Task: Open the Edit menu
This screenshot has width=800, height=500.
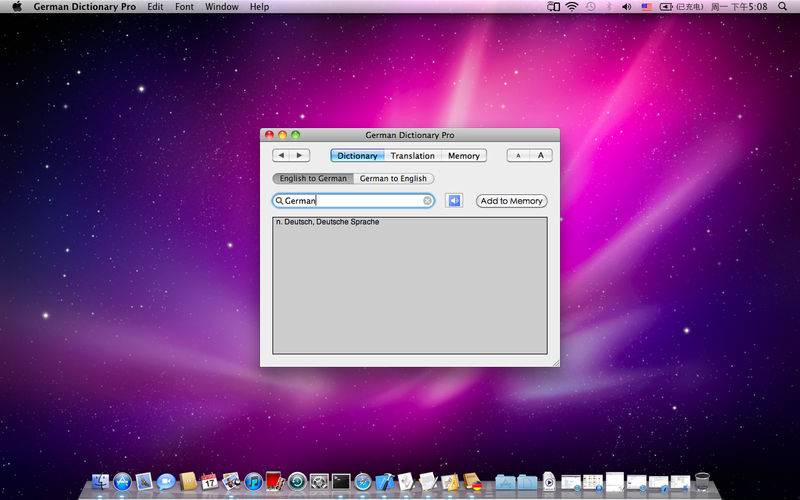Action: point(155,7)
